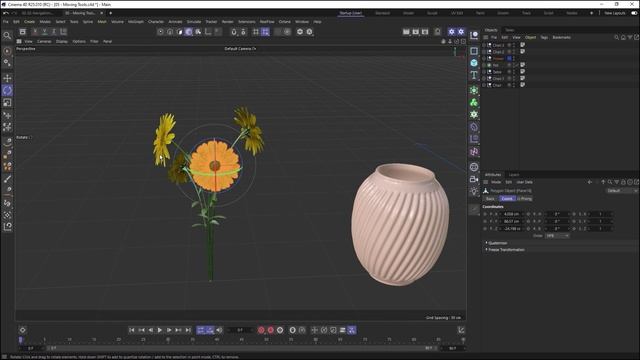Open the viewport hamburger menu
The width and height of the screenshot is (640, 360).
pyautogui.click(x=19, y=41)
